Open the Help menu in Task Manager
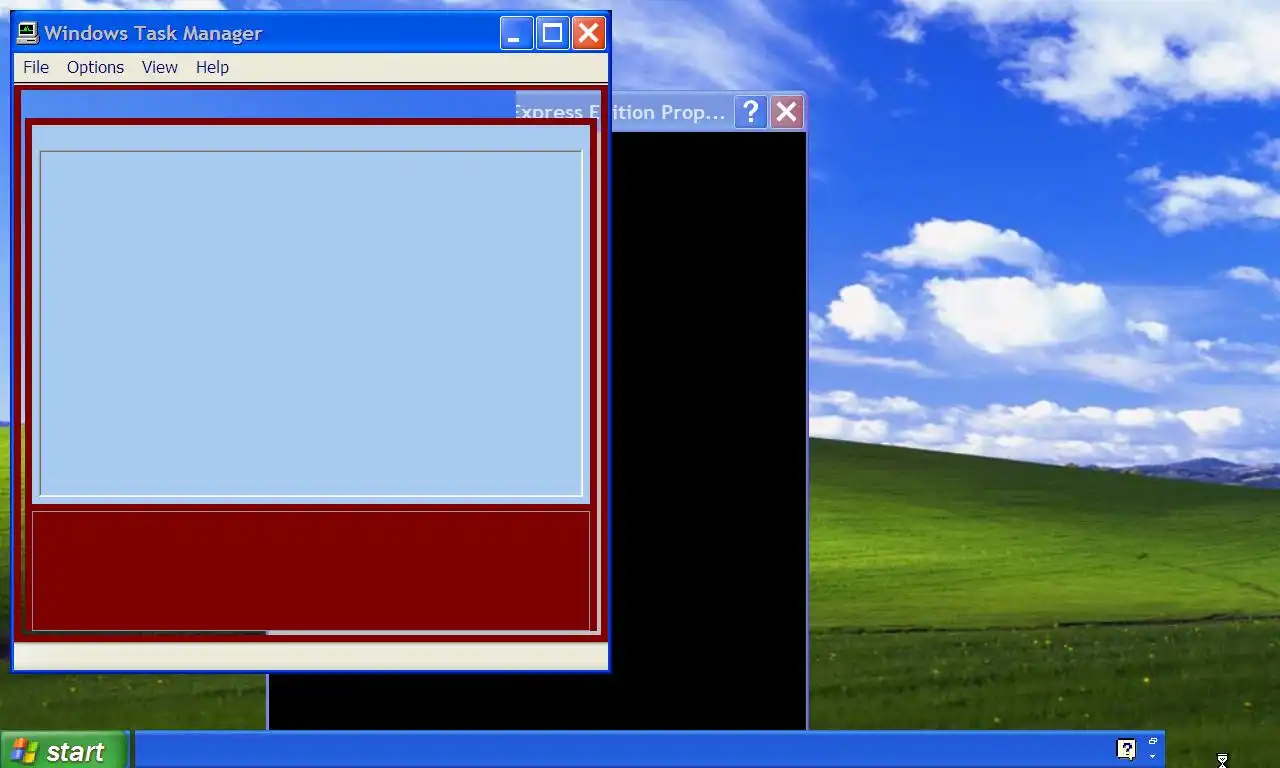The image size is (1280, 768). (x=212, y=67)
